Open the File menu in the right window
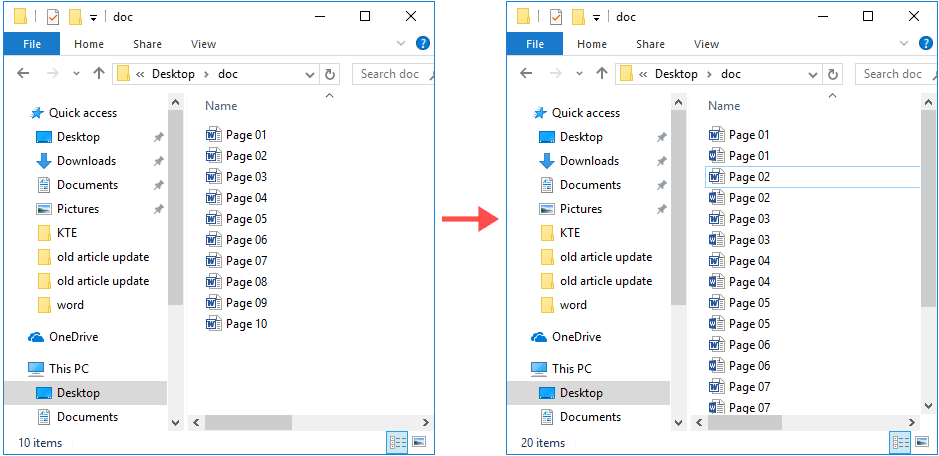Screen dimensions: 939x456 tap(535, 44)
